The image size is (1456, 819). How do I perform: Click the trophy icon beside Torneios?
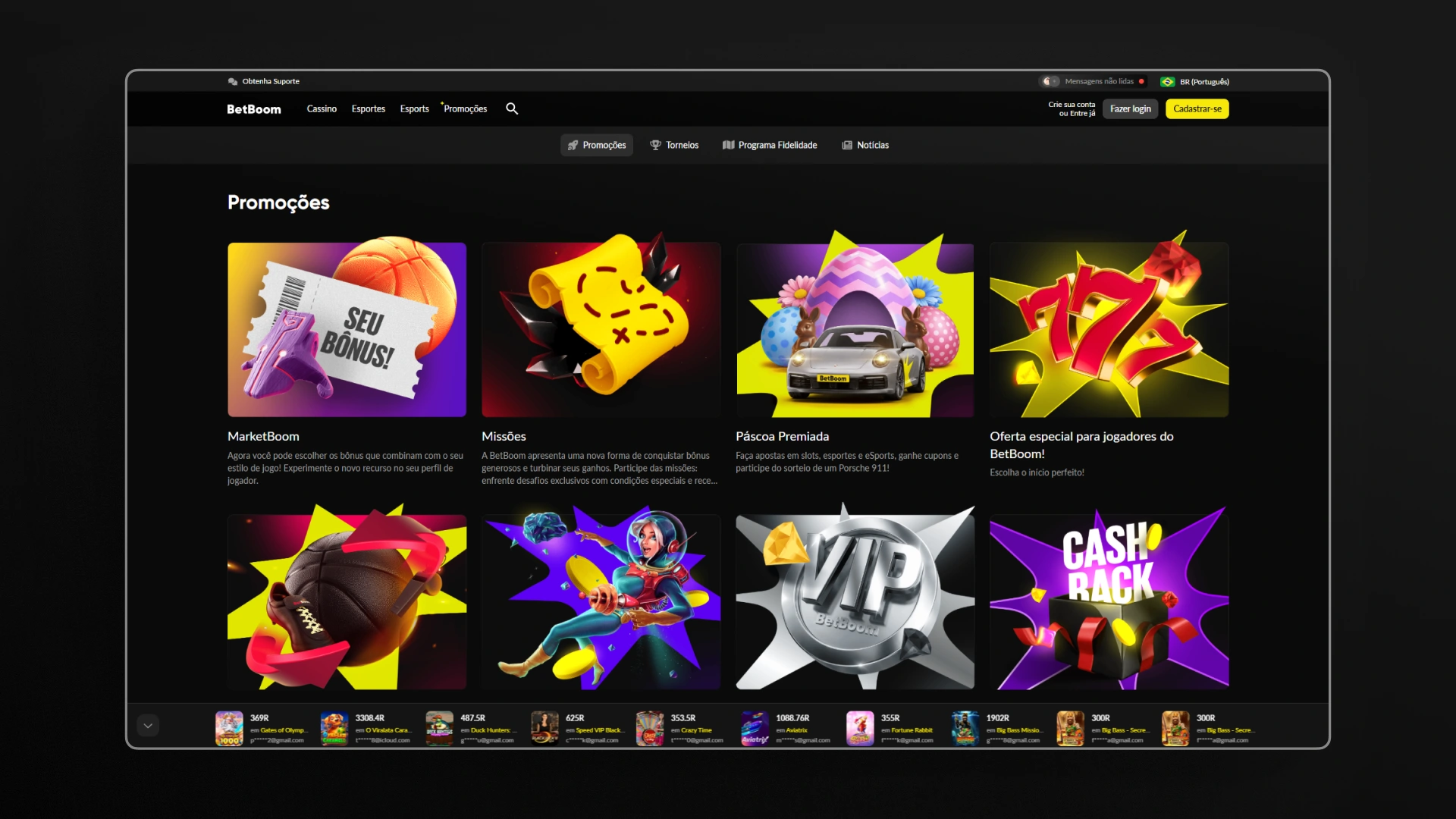pos(655,145)
